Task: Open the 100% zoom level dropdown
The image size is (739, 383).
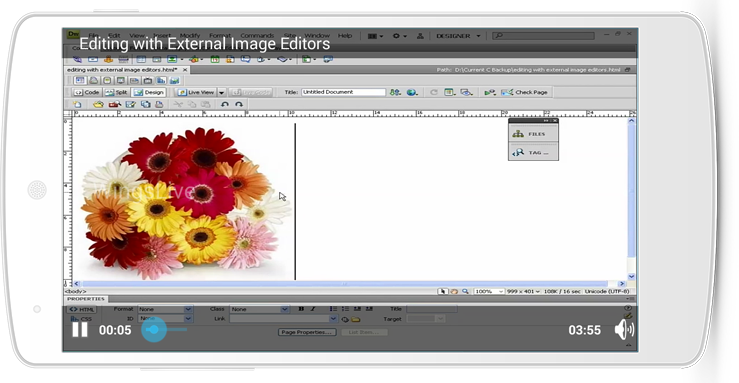Action: pos(489,292)
